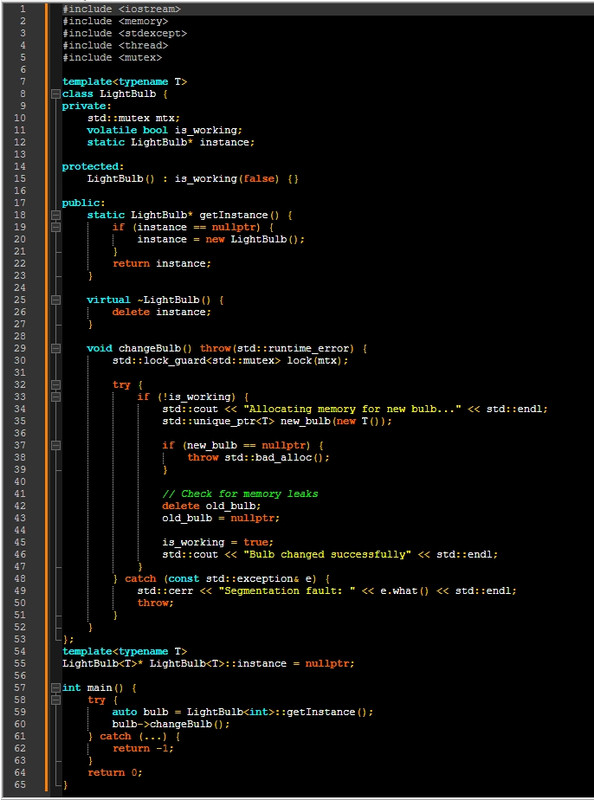This screenshot has width=594, height=800.
Task: Click the '#include <memory>' line
Action: pyautogui.click(x=115, y=21)
